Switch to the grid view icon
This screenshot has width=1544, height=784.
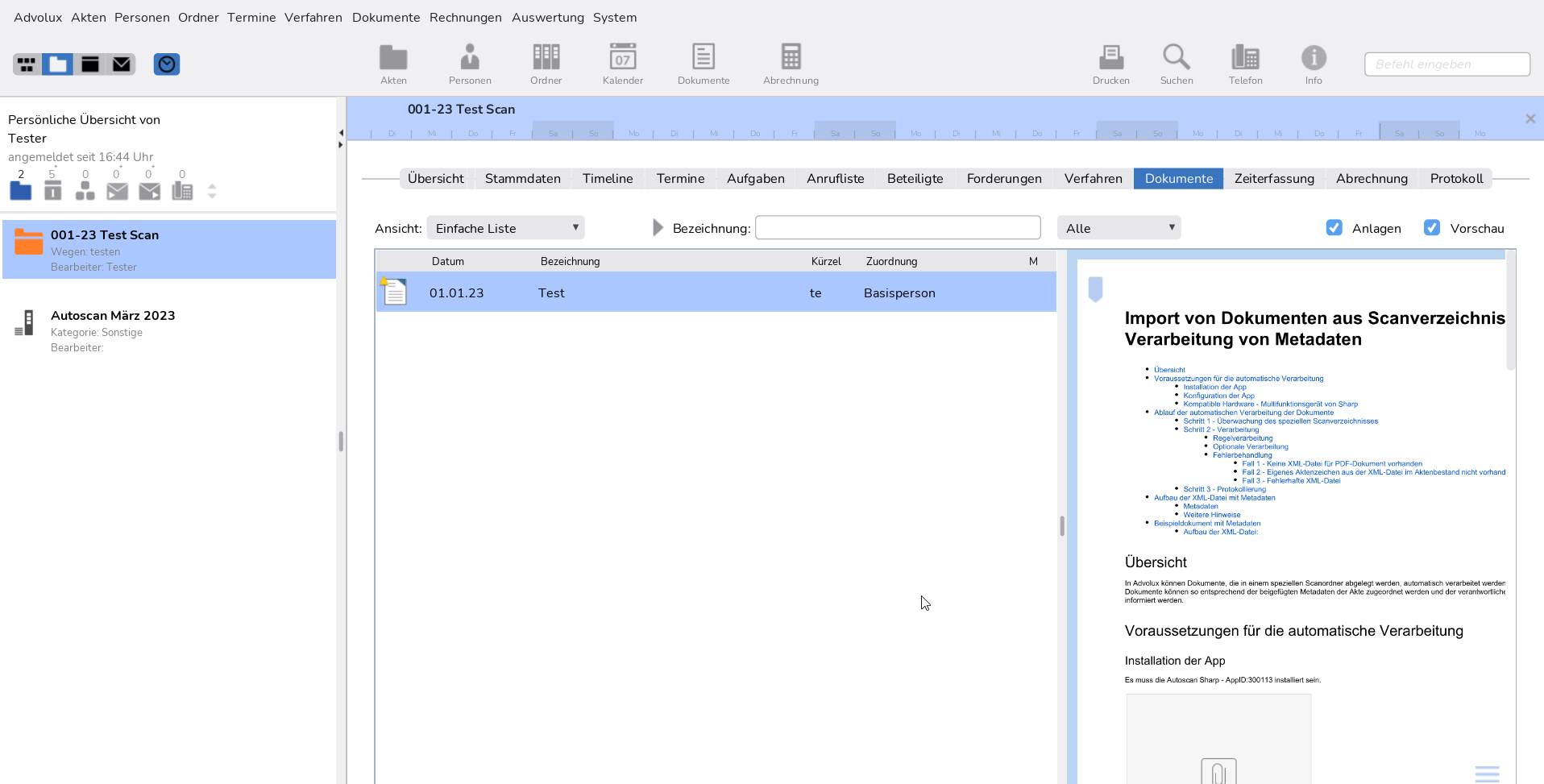[x=27, y=64]
